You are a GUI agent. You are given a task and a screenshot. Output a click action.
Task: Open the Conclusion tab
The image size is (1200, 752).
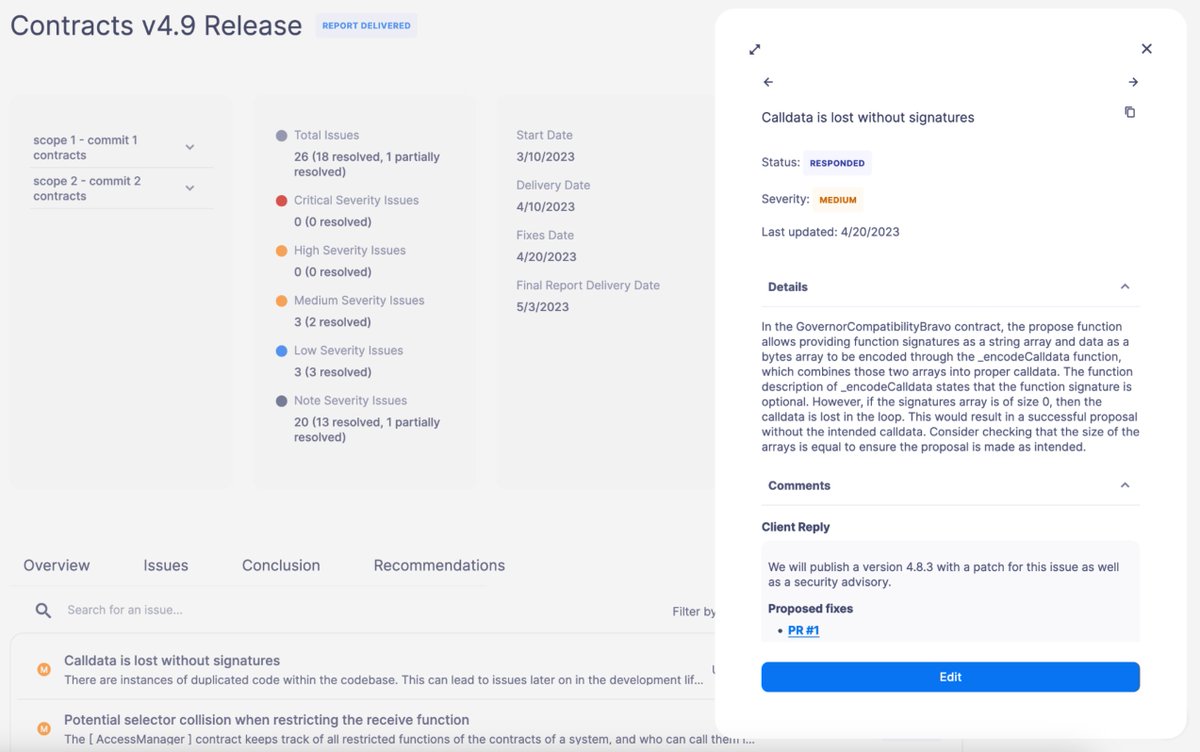click(281, 565)
